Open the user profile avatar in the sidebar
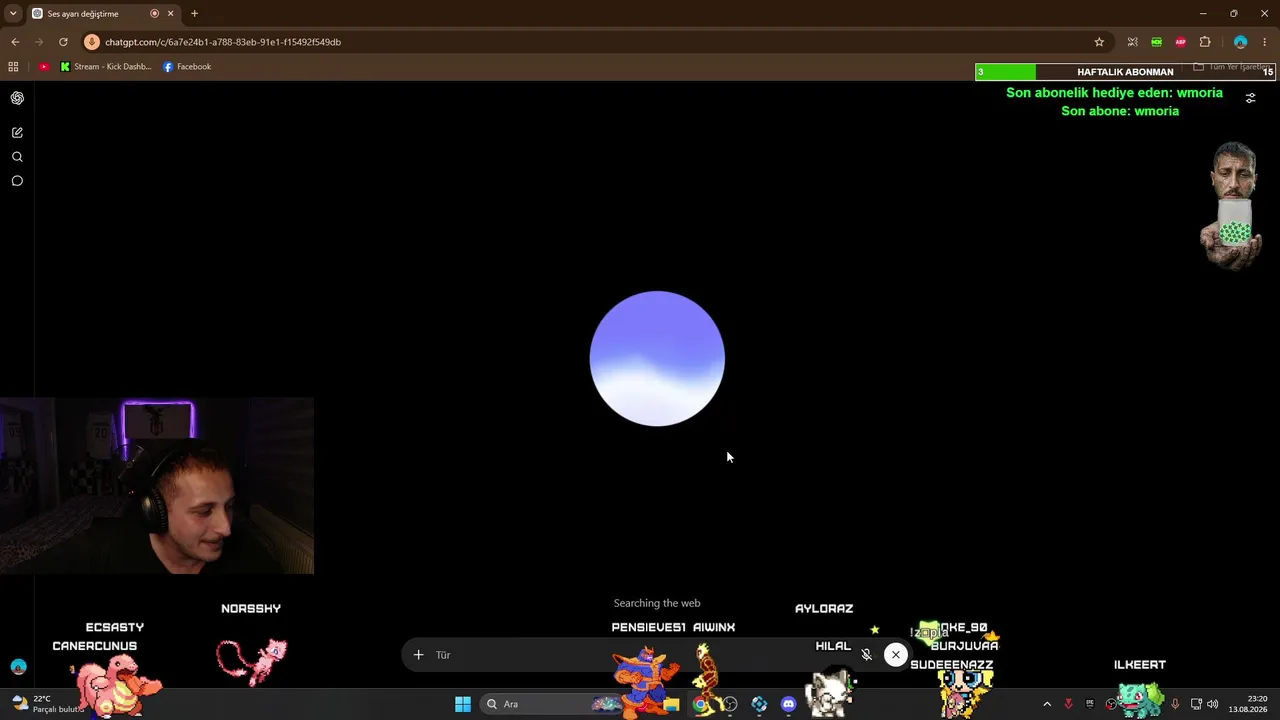Image resolution: width=1280 pixels, height=720 pixels. tap(18, 667)
